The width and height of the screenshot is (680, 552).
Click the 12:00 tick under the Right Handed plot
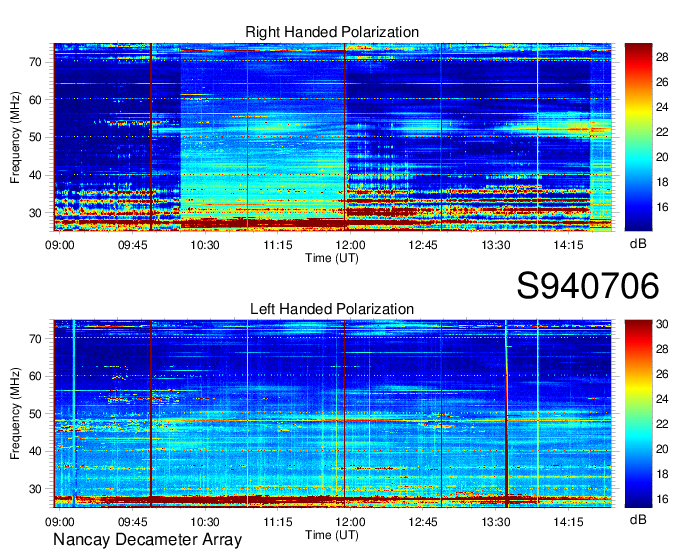(x=350, y=245)
